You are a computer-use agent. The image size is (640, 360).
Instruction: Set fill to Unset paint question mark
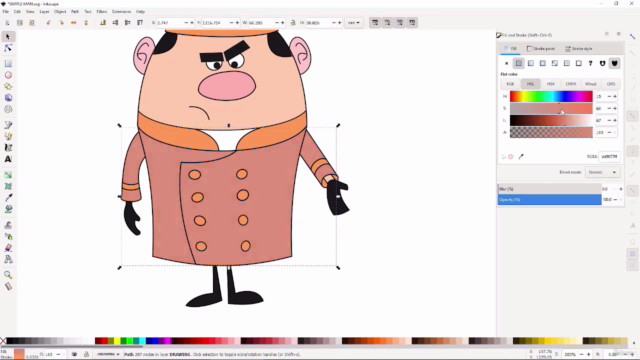(590, 63)
